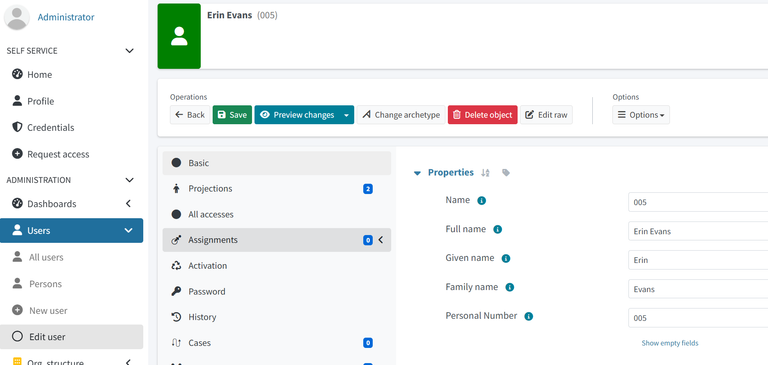Click the Full name input field

pos(698,231)
